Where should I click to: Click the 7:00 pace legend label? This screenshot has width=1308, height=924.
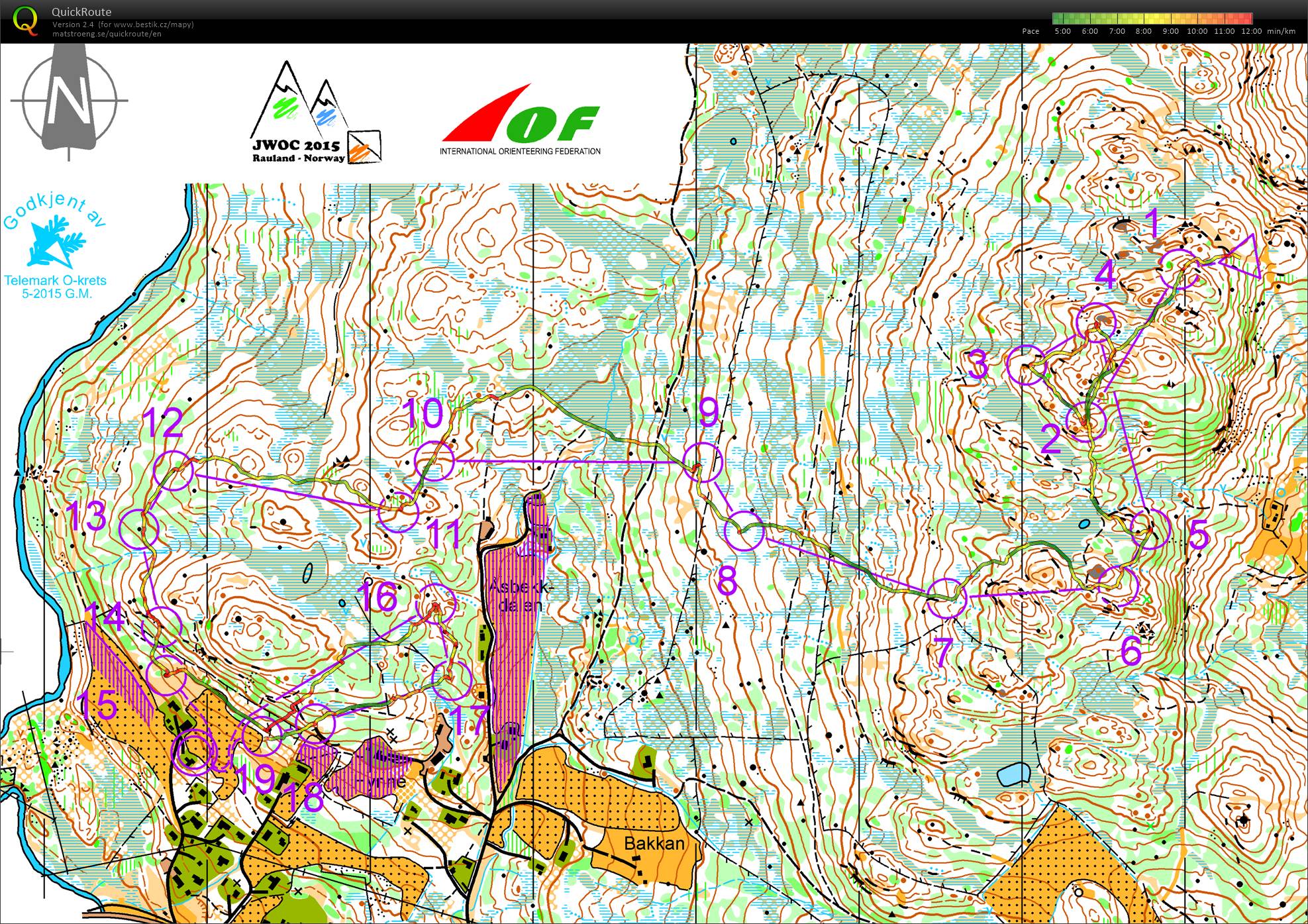coord(1117,31)
